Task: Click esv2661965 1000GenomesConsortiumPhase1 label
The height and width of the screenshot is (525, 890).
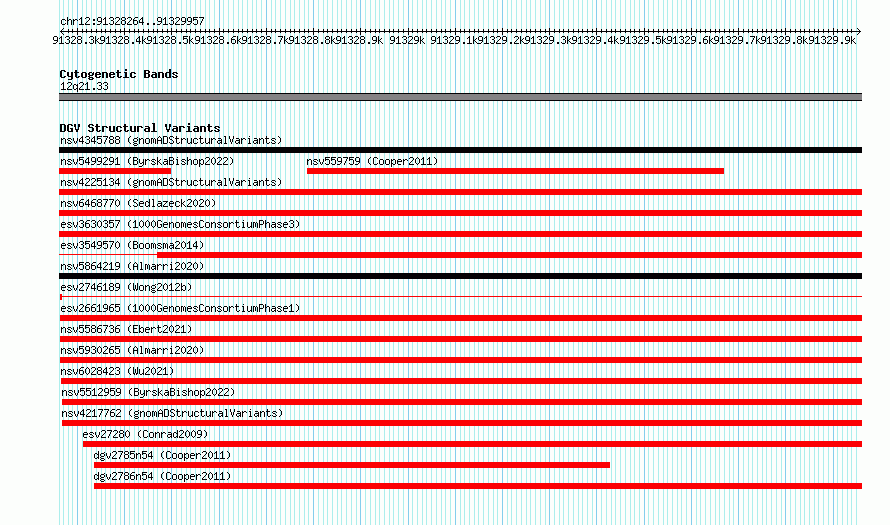Action: pos(180,308)
